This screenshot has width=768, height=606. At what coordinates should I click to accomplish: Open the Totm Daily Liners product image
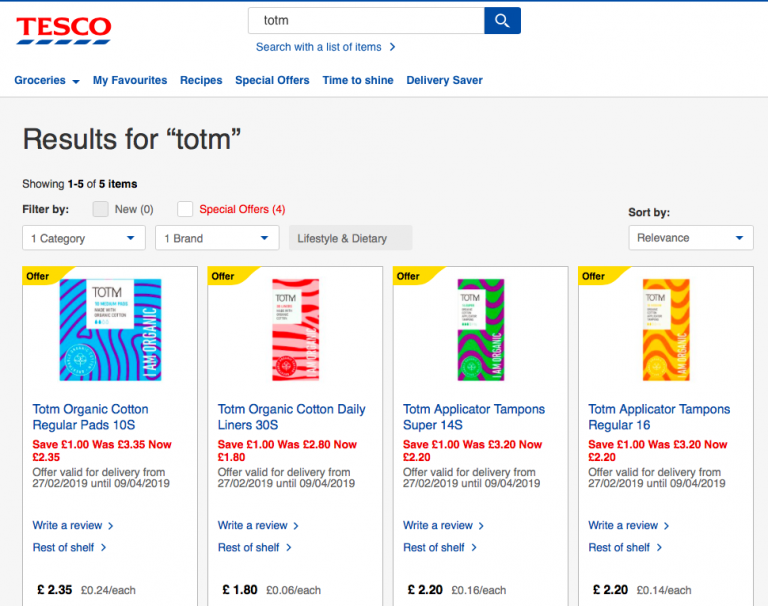[x=295, y=329]
